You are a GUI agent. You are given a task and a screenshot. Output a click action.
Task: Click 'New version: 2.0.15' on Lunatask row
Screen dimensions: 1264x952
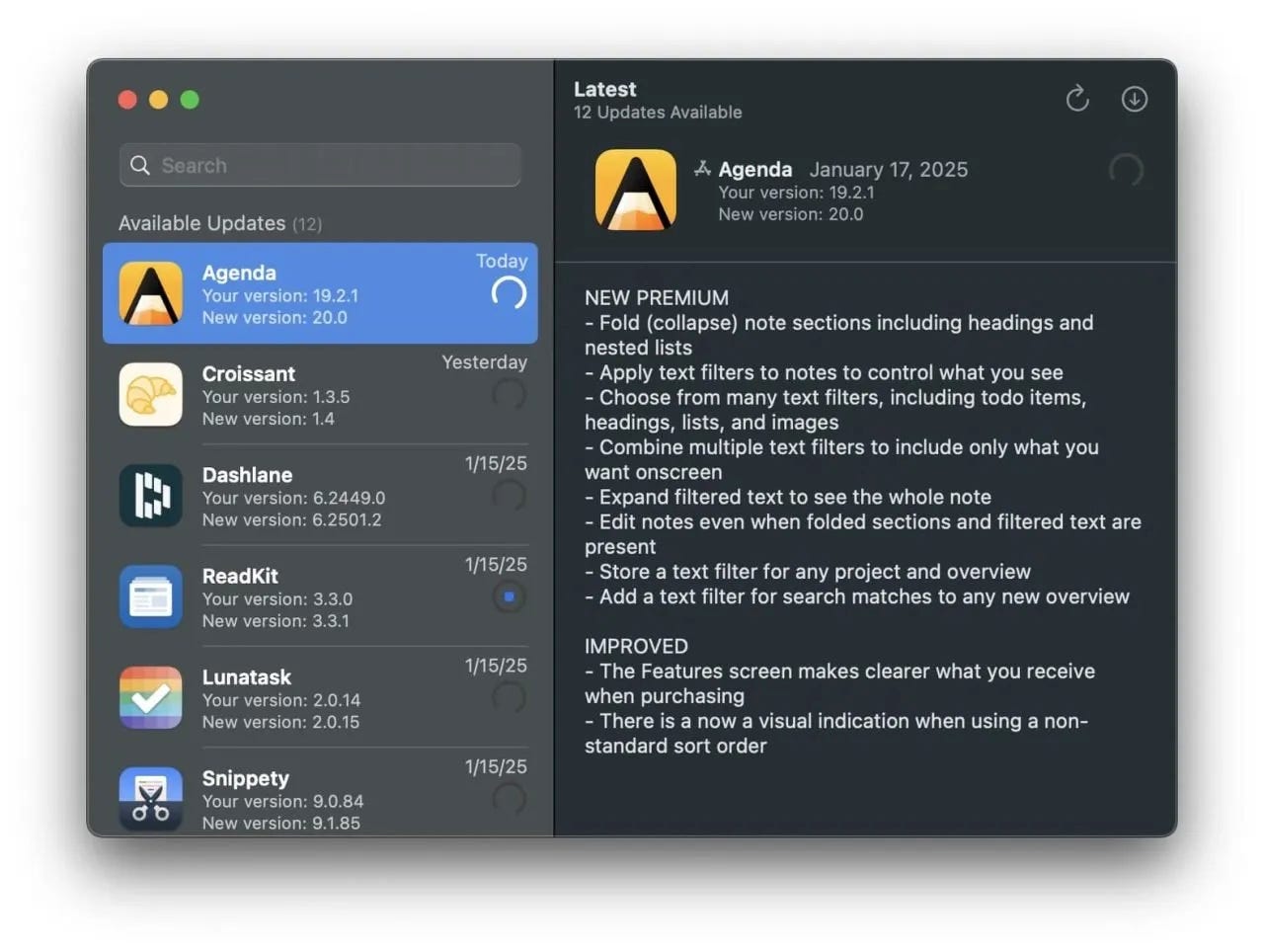(280, 722)
